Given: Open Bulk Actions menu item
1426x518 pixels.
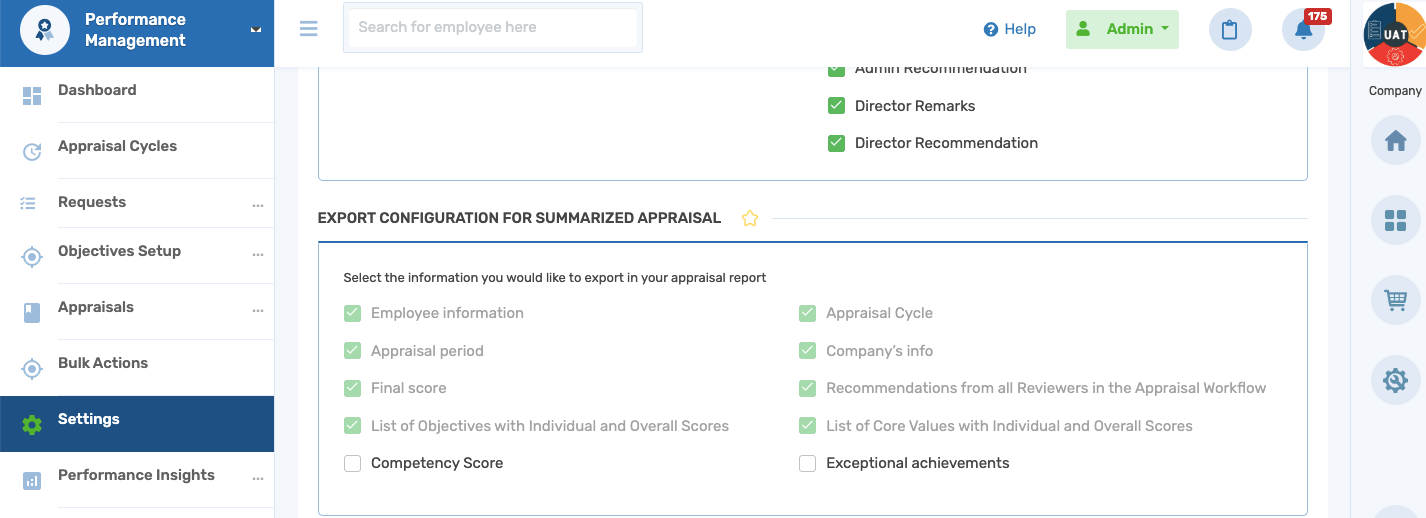Looking at the screenshot, I should pyautogui.click(x=137, y=367).
